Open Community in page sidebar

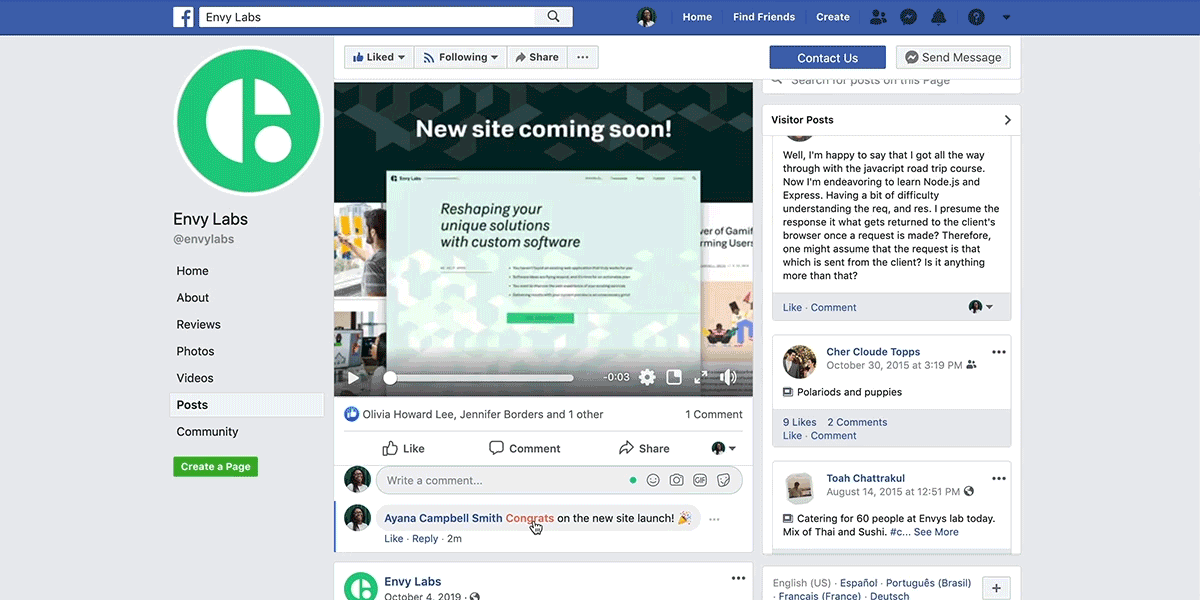(207, 432)
